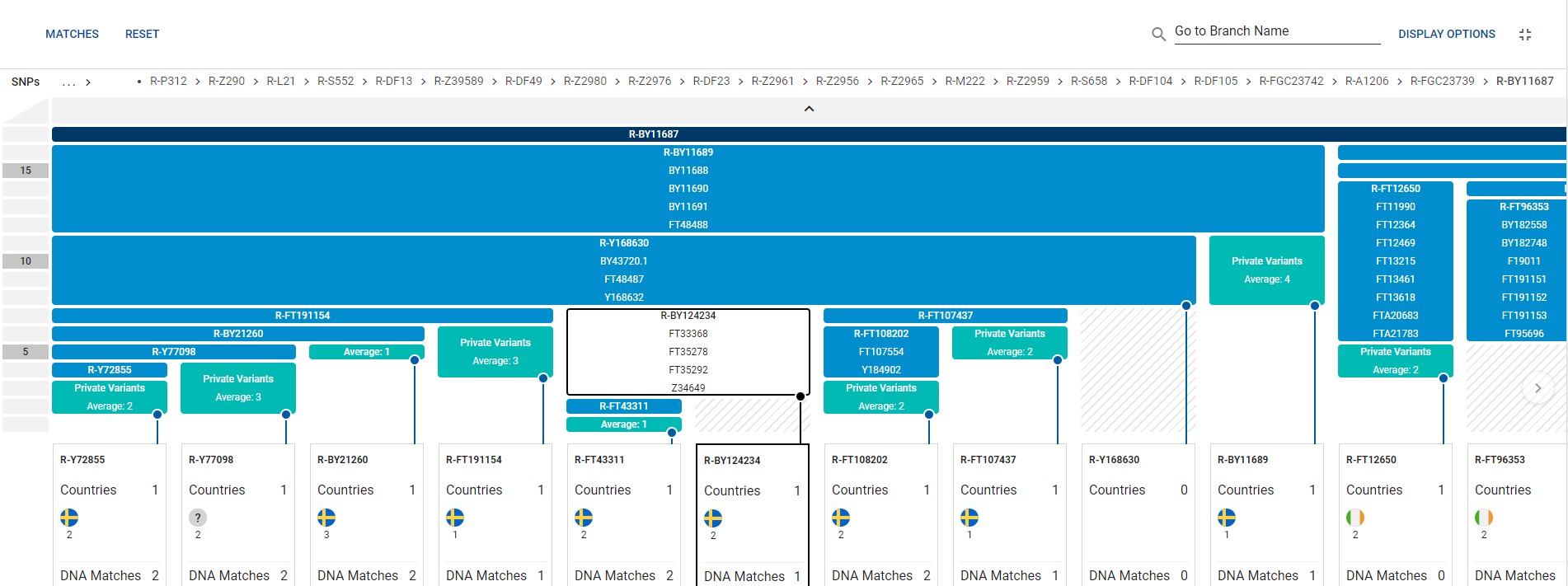1568x586 pixels.
Task: Click the 15 SNP scale marker
Action: pyautogui.click(x=26, y=171)
